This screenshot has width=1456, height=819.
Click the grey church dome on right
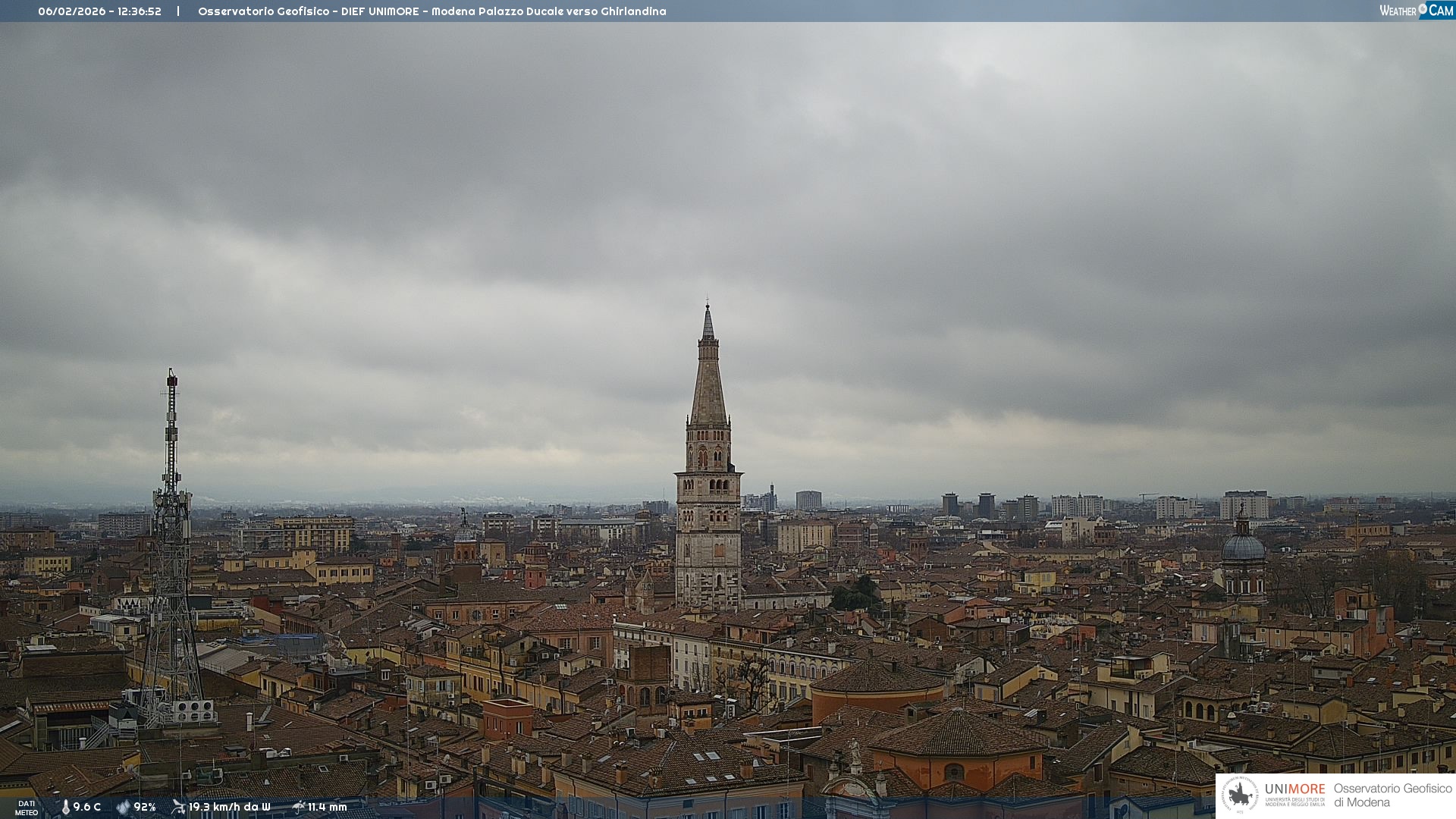coord(1243,547)
